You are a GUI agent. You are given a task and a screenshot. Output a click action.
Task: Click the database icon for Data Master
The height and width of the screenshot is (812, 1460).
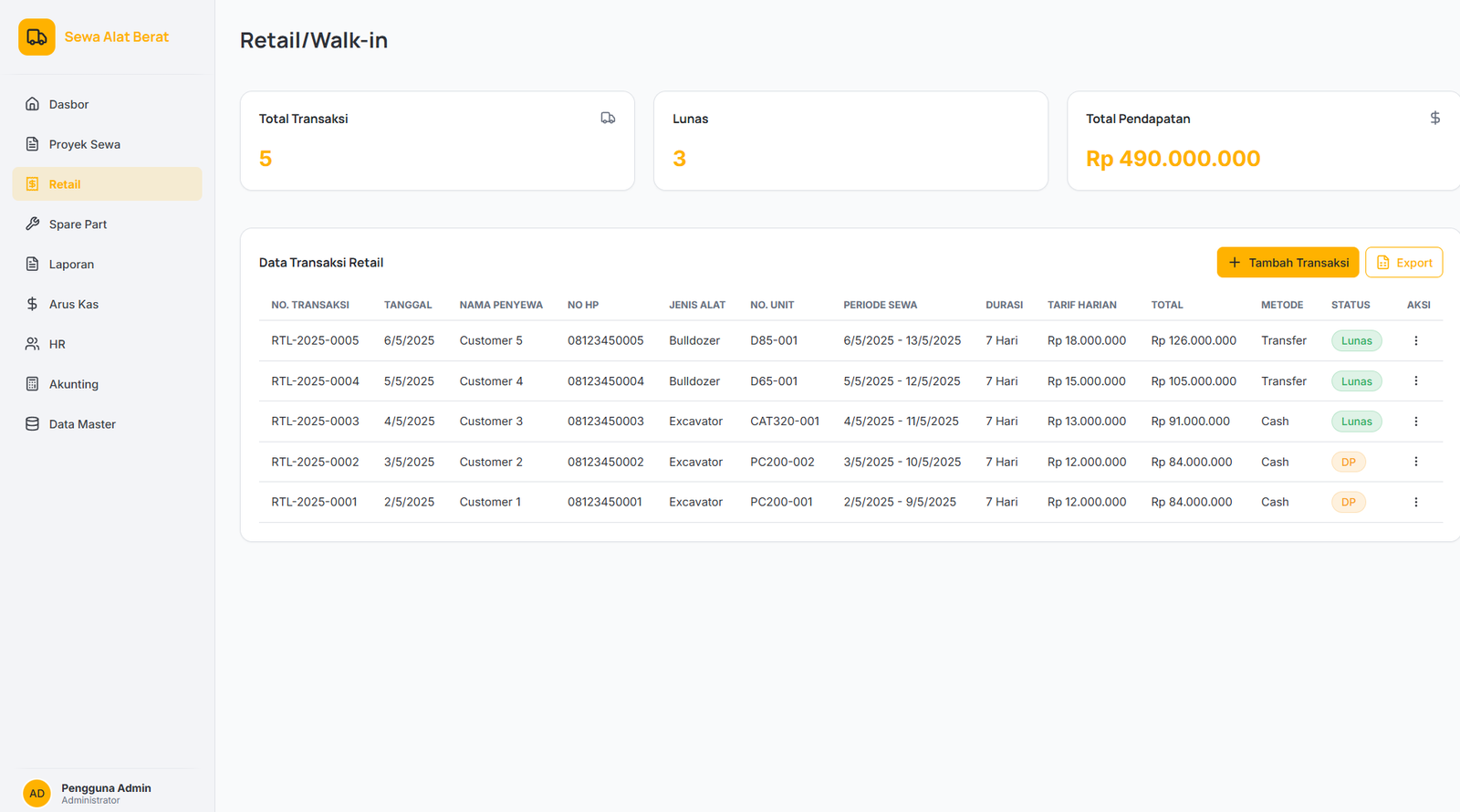click(x=32, y=424)
